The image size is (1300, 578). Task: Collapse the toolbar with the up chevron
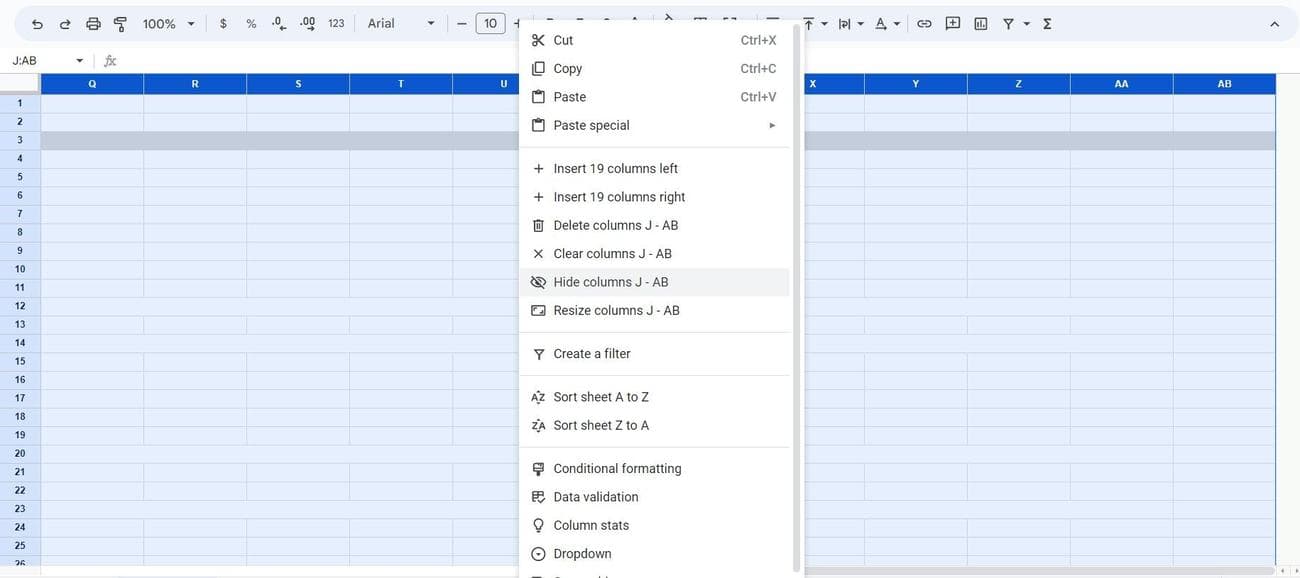coord(1274,24)
